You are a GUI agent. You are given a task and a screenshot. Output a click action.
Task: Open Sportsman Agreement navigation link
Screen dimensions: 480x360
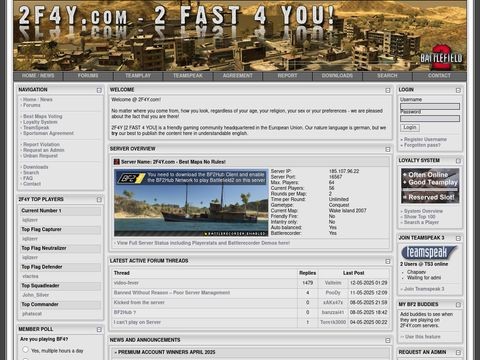pos(48,133)
